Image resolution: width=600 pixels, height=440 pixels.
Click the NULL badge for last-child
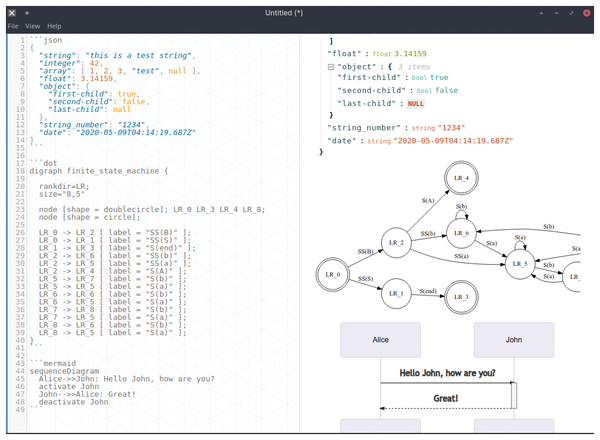[416, 104]
